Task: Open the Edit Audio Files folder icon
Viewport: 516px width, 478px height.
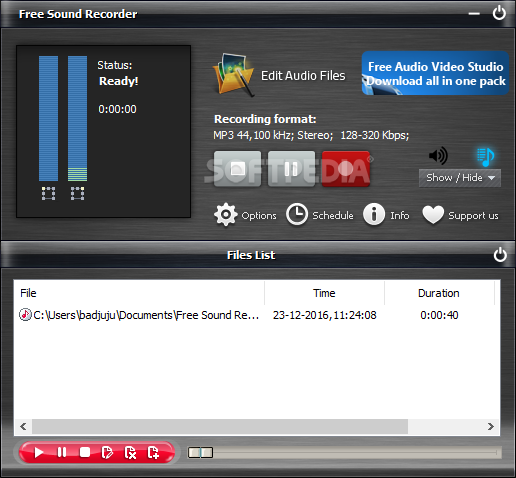Action: pyautogui.click(x=233, y=75)
